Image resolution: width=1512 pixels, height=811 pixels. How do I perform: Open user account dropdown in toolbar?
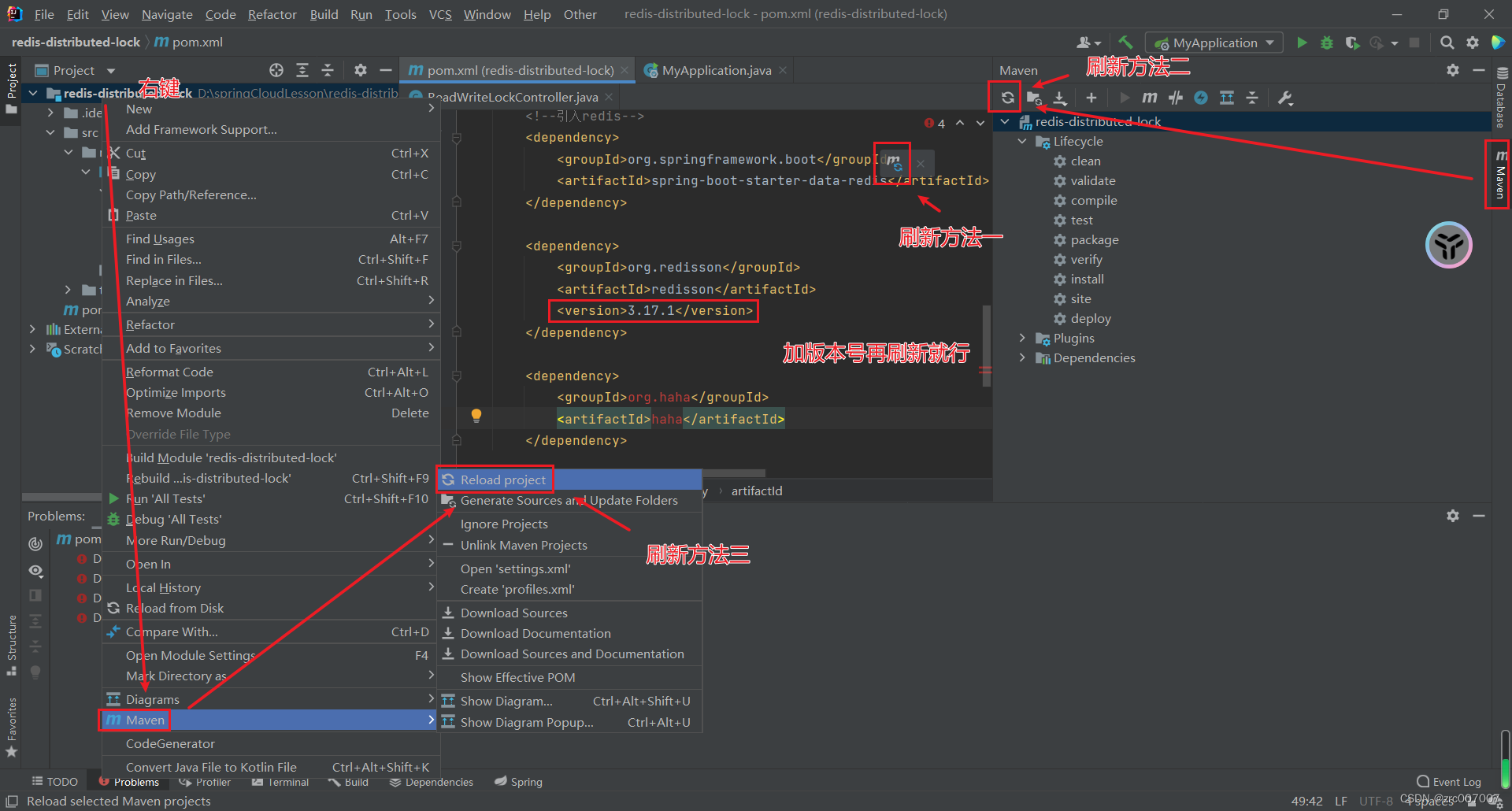click(x=1089, y=43)
